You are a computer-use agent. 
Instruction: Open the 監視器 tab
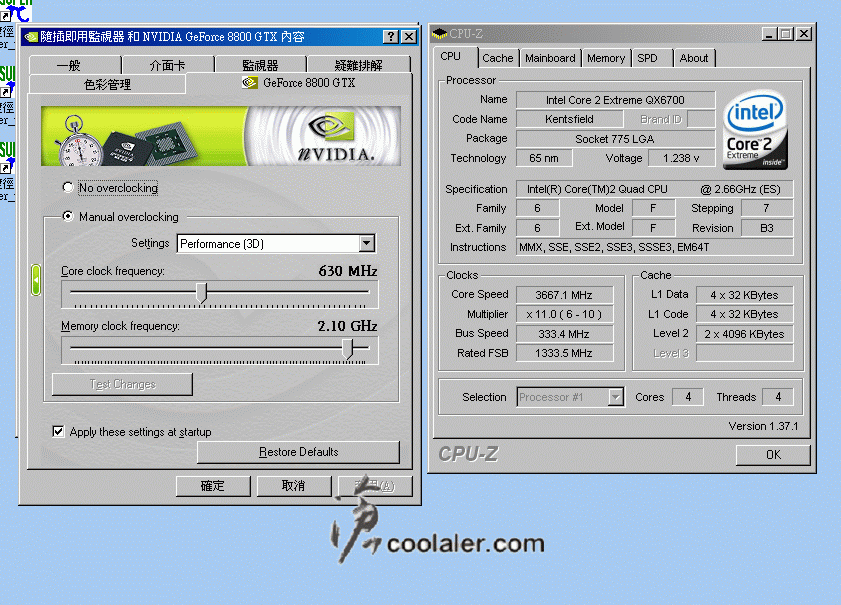(261, 65)
